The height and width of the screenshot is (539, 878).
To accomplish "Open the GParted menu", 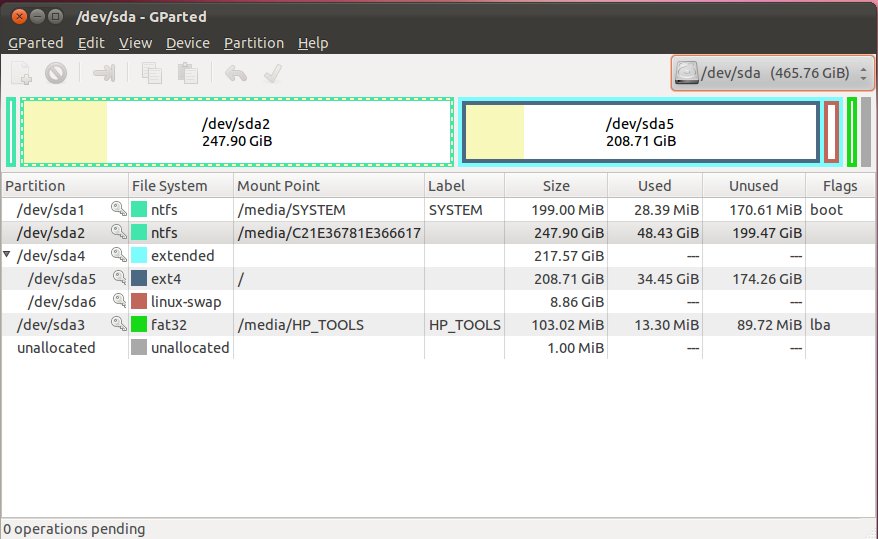I will click(x=36, y=43).
